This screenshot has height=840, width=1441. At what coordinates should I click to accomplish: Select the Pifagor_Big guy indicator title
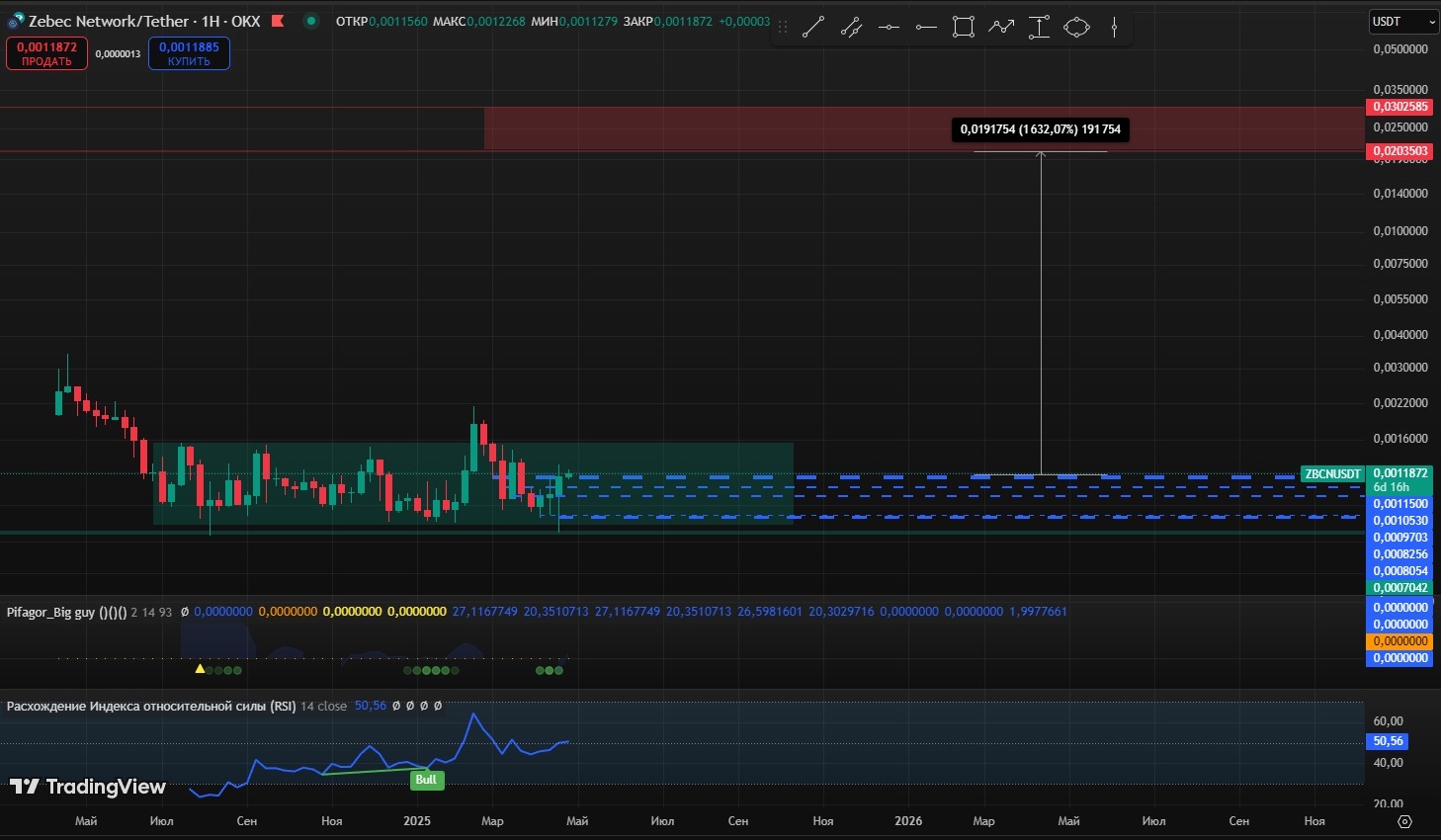click(x=66, y=612)
